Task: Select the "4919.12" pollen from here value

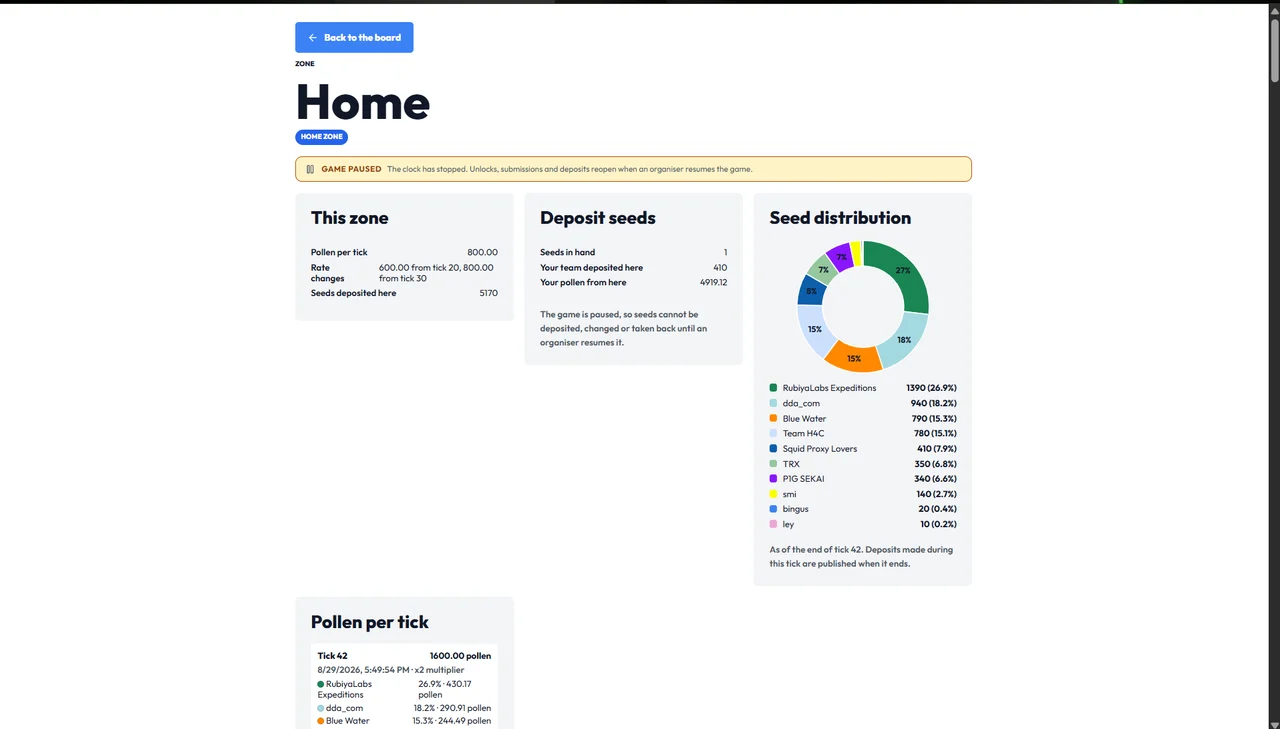Action: tap(713, 282)
